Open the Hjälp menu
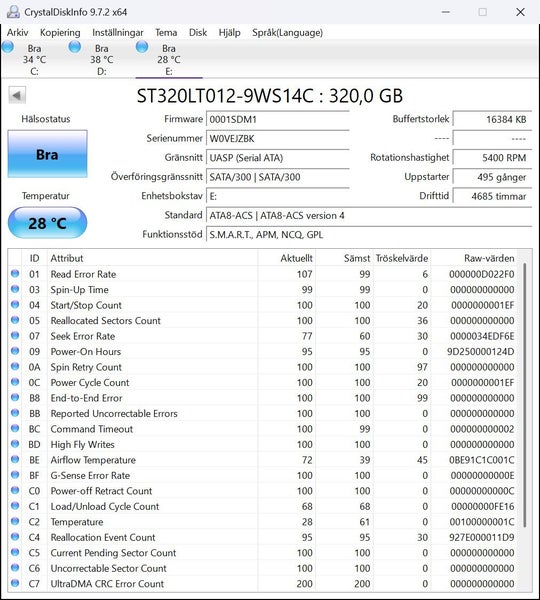540x600 pixels. [229, 33]
